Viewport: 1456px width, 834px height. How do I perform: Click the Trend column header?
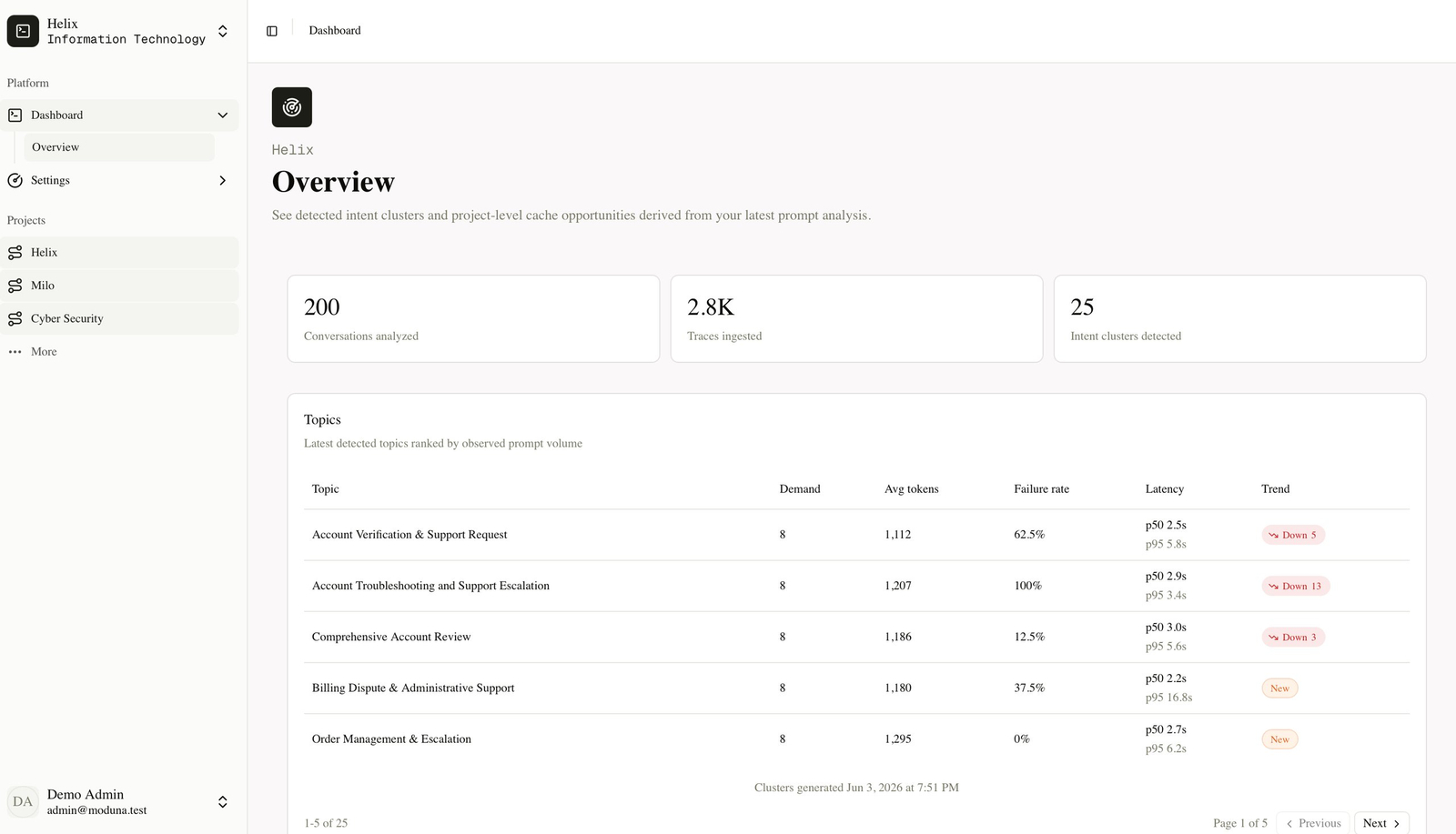[1275, 489]
